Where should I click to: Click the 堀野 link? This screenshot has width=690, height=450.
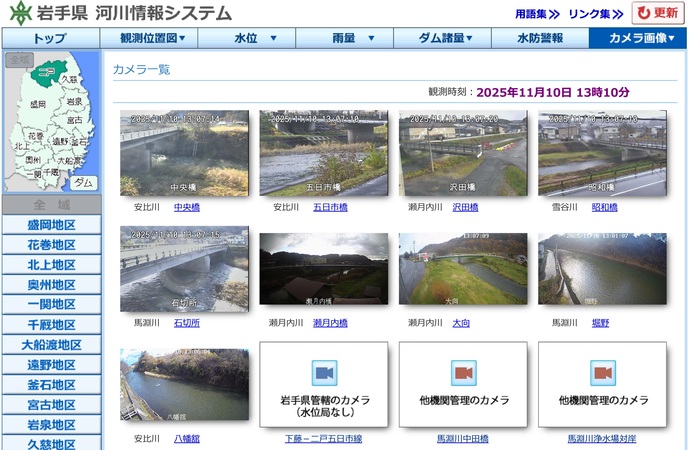pos(600,323)
